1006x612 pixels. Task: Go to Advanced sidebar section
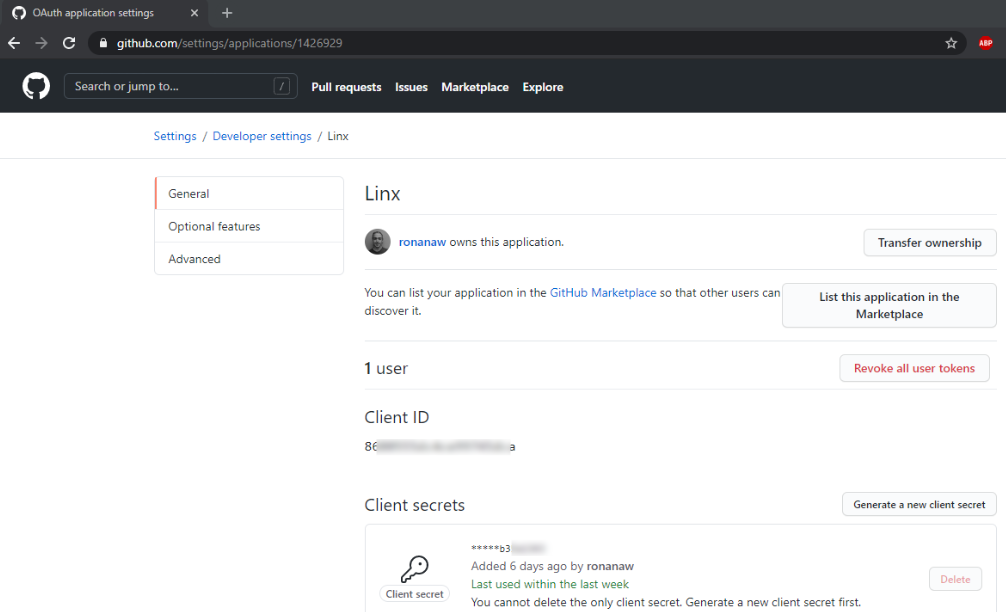pyautogui.click(x=194, y=259)
